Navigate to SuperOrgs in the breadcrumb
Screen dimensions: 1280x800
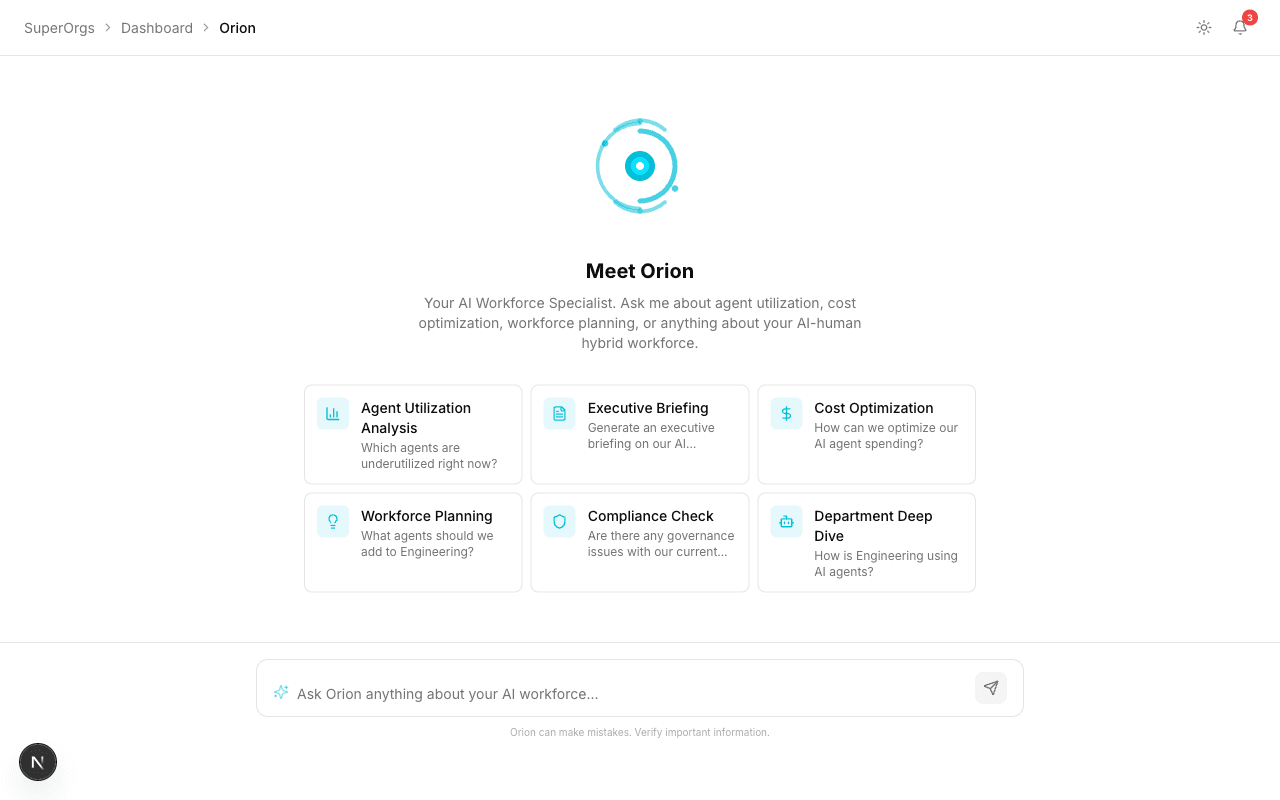[59, 27]
